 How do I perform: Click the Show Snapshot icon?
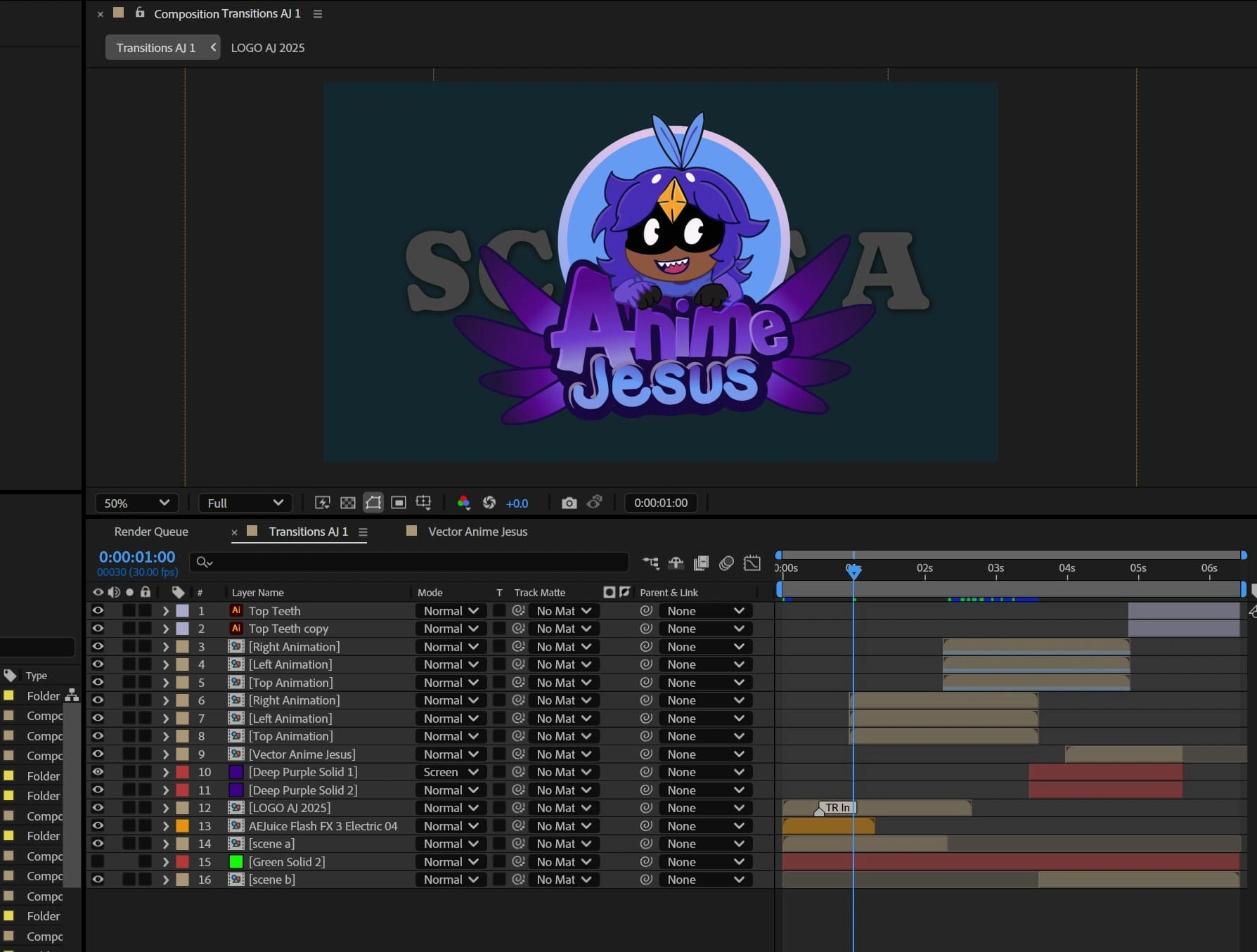point(595,503)
